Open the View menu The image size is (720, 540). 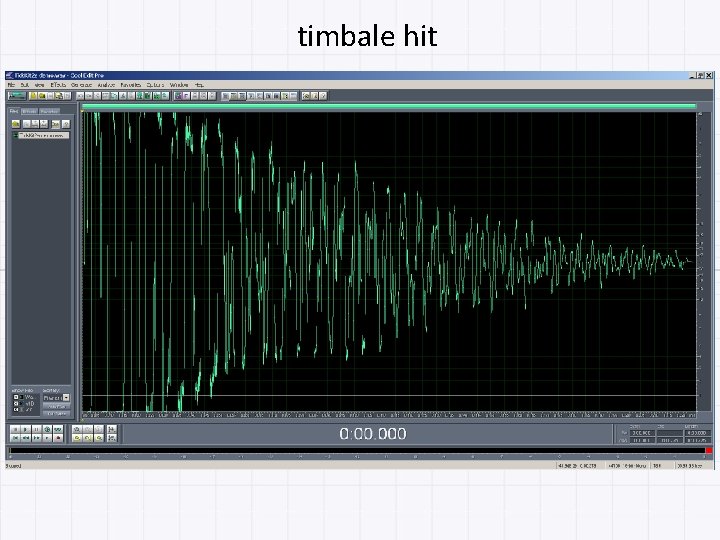(39, 85)
